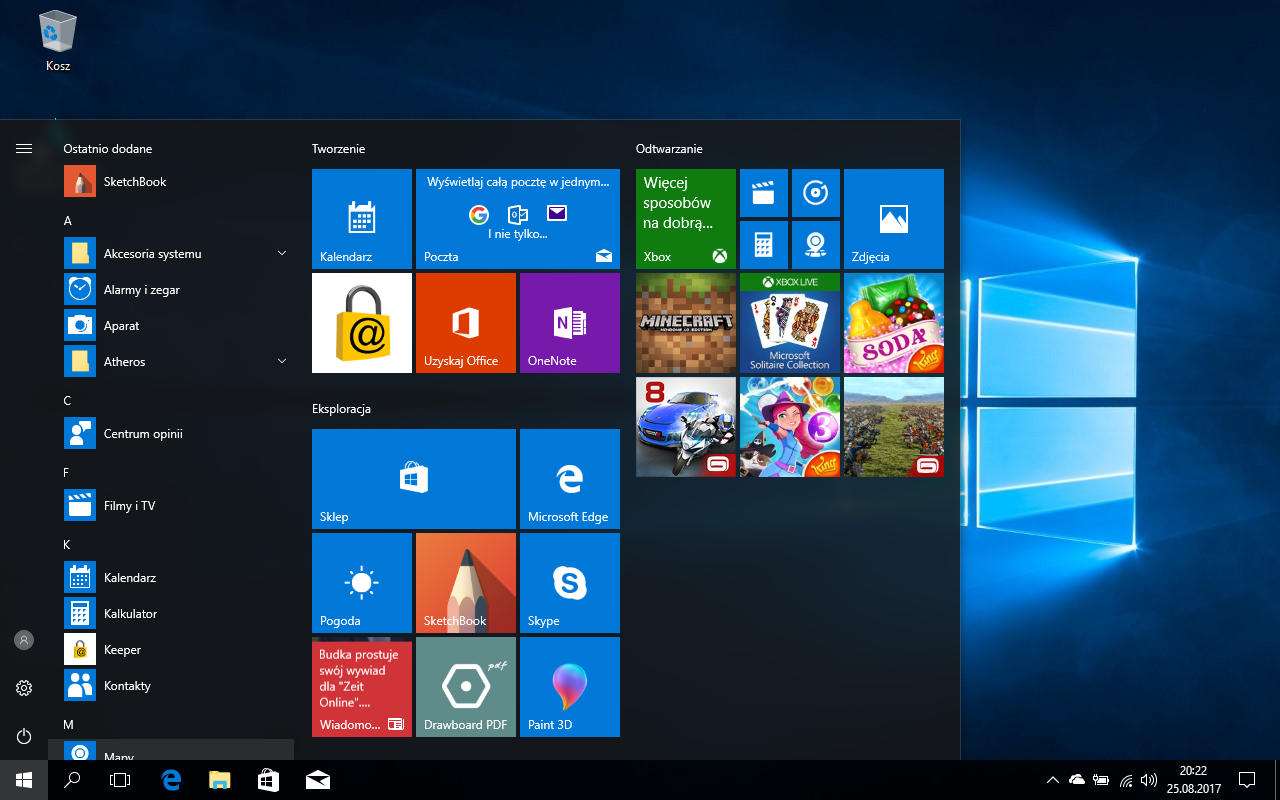The height and width of the screenshot is (800, 1280).
Task: Open the Minecraft game tile
Action: (x=685, y=323)
